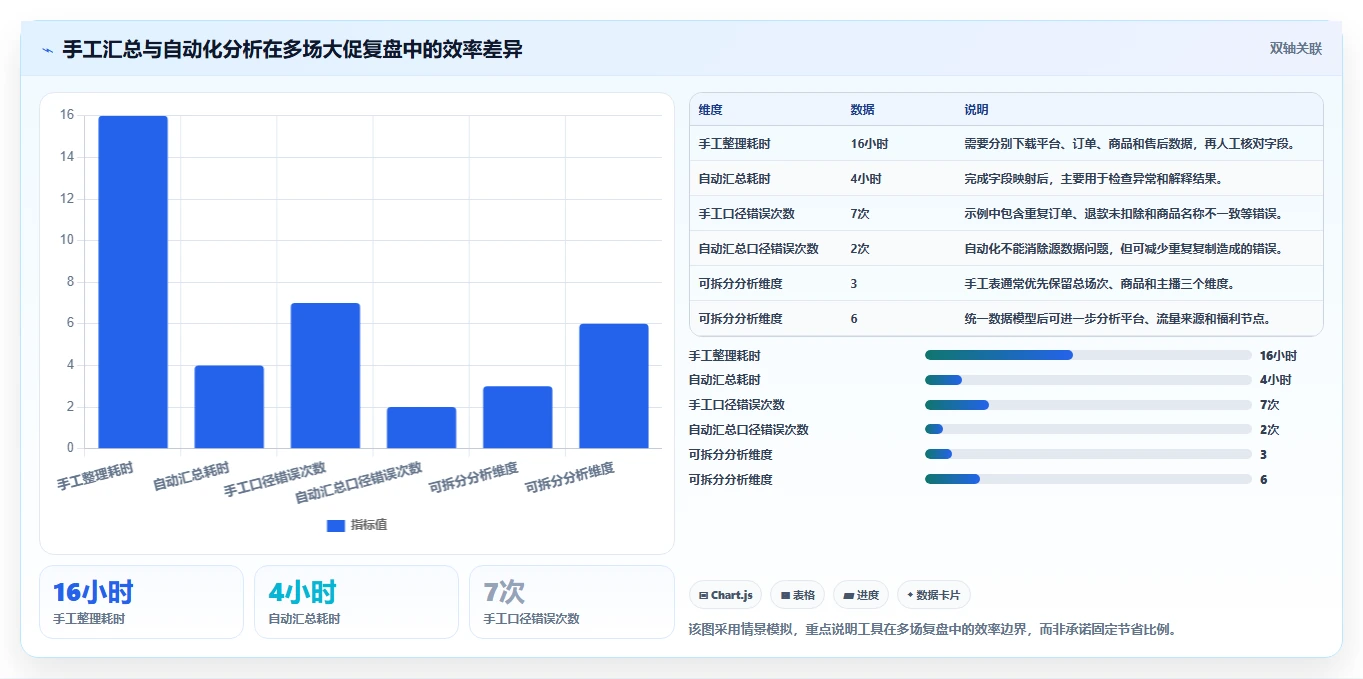Click the Chart.js tag chip
Screen dimensions: 1363x679
[x=725, y=595]
